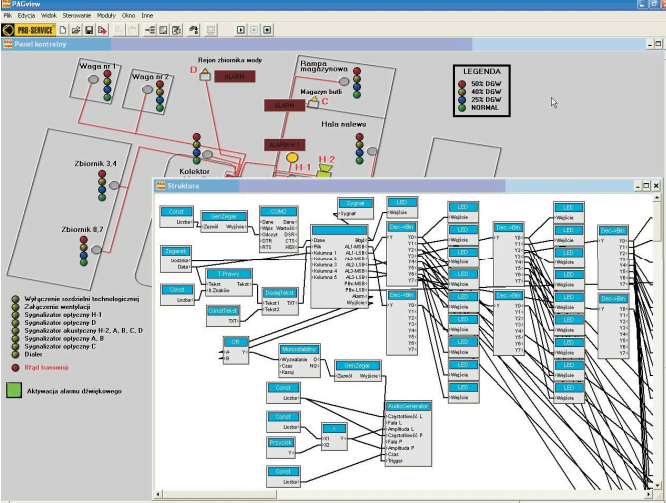
Task: Click the green H-2 horn icon
Action: coord(326,171)
